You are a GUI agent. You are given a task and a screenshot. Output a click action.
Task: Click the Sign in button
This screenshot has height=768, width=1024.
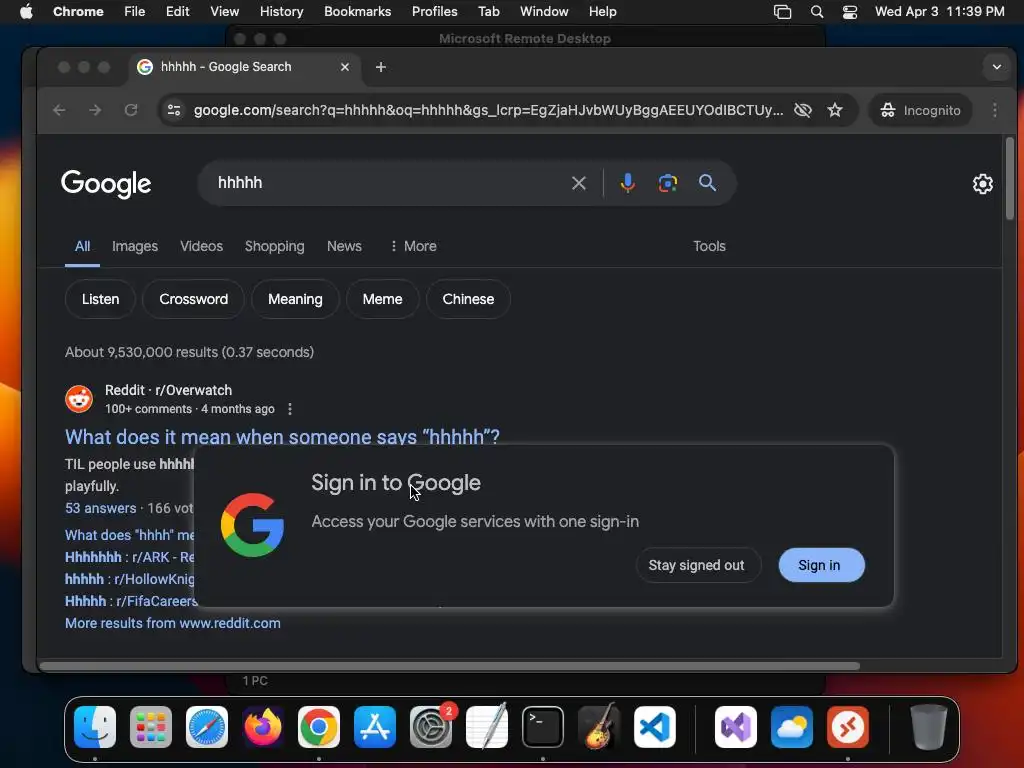pos(821,565)
